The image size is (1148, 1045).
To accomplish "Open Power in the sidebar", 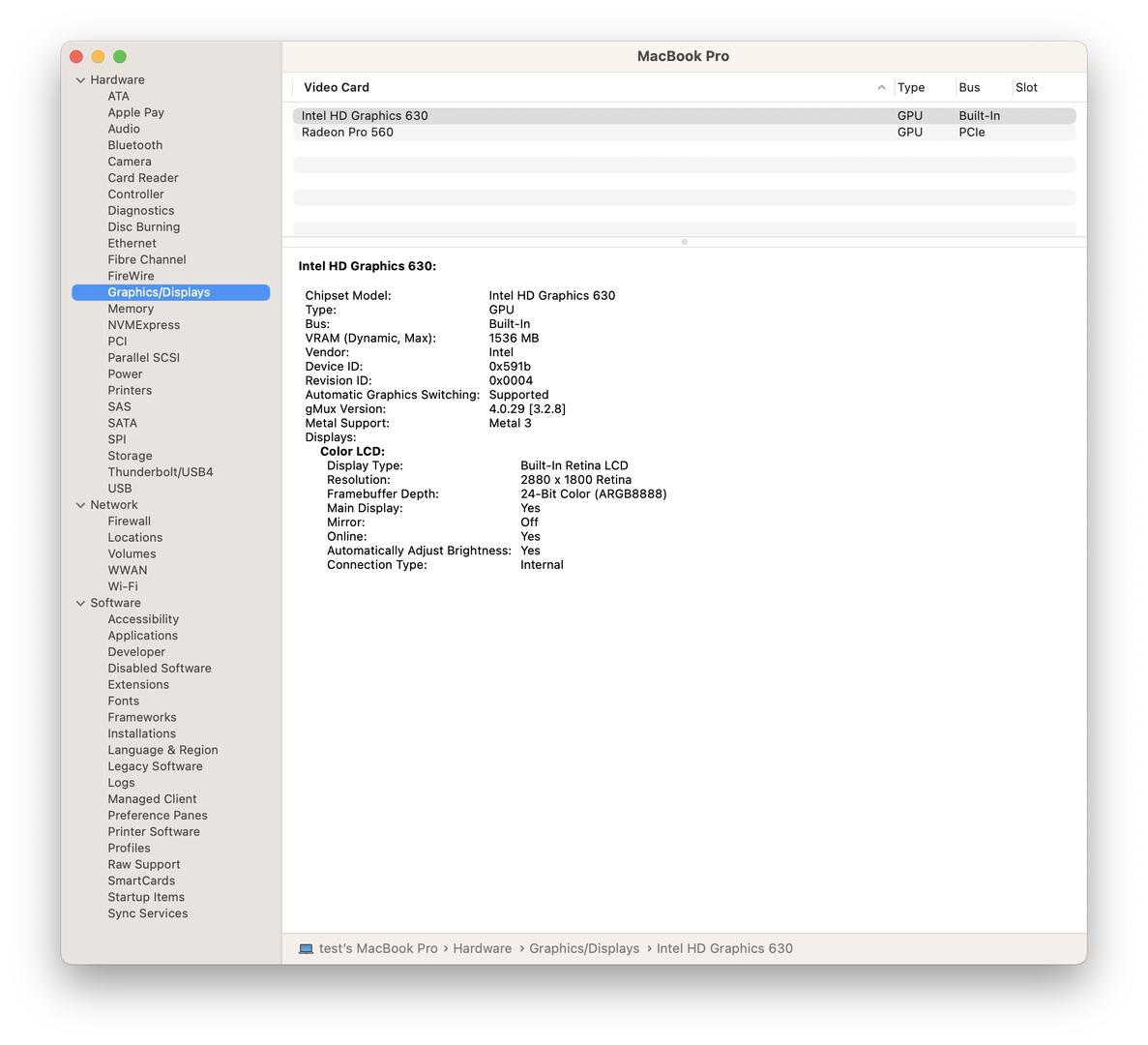I will (125, 374).
